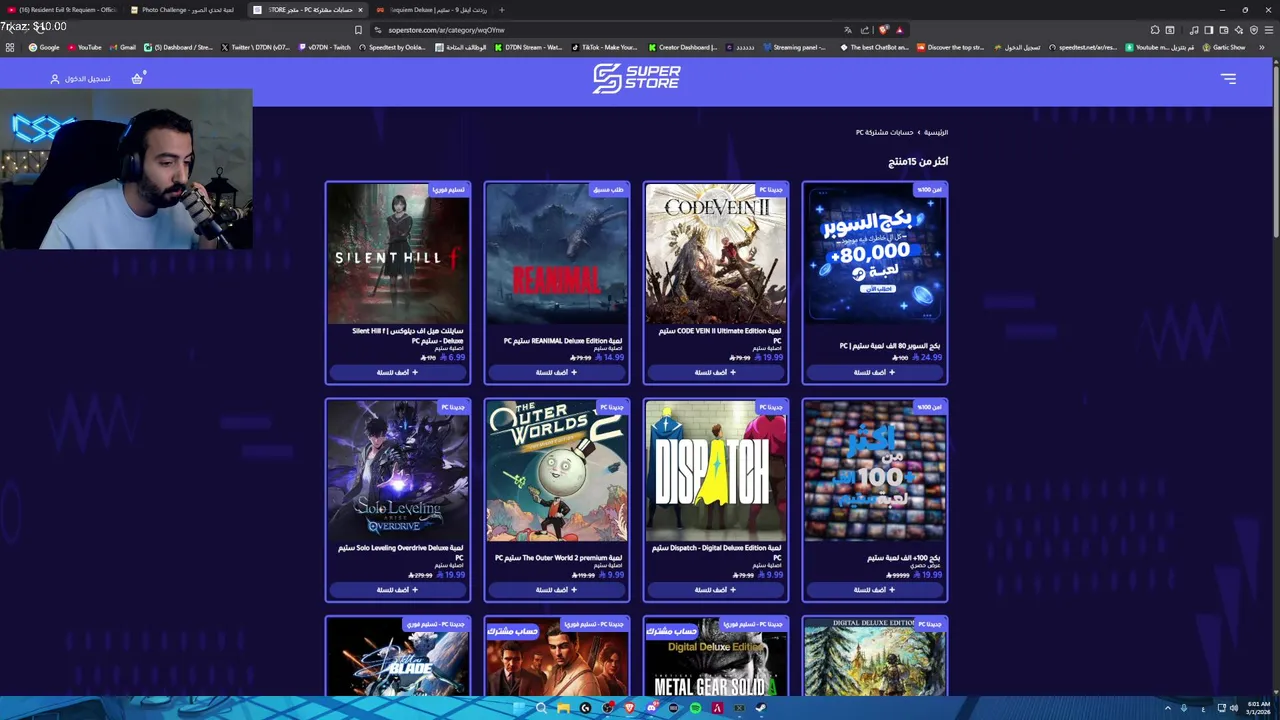The height and width of the screenshot is (720, 1280).
Task: Open Streaming panel bookmark
Action: [x=794, y=47]
